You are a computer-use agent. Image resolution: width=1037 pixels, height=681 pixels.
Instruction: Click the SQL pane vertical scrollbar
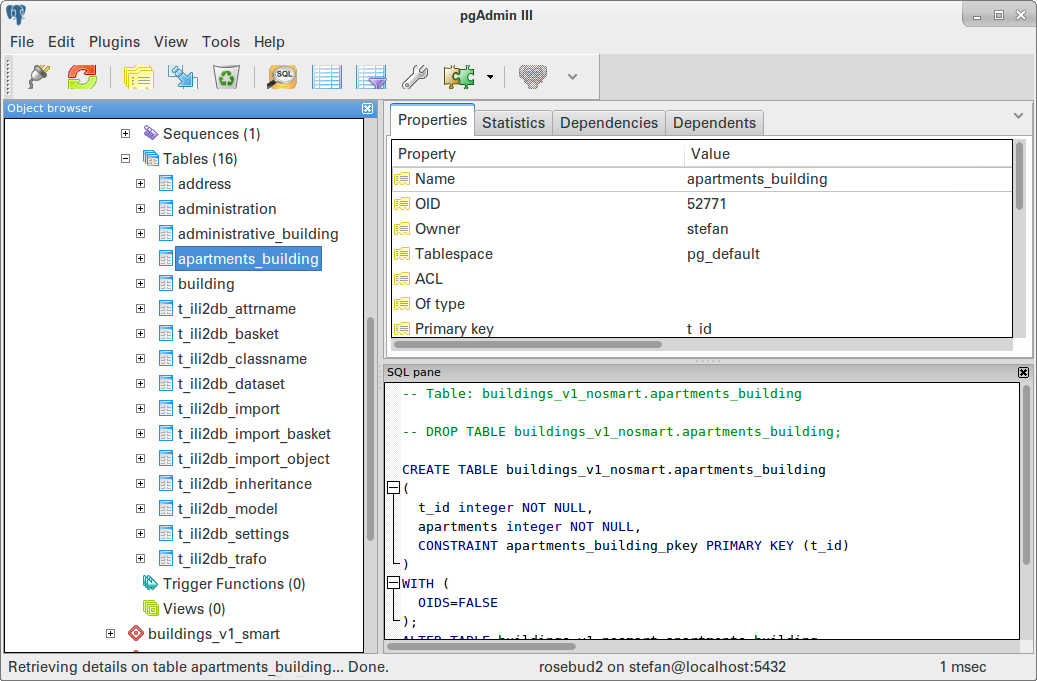point(1027,475)
